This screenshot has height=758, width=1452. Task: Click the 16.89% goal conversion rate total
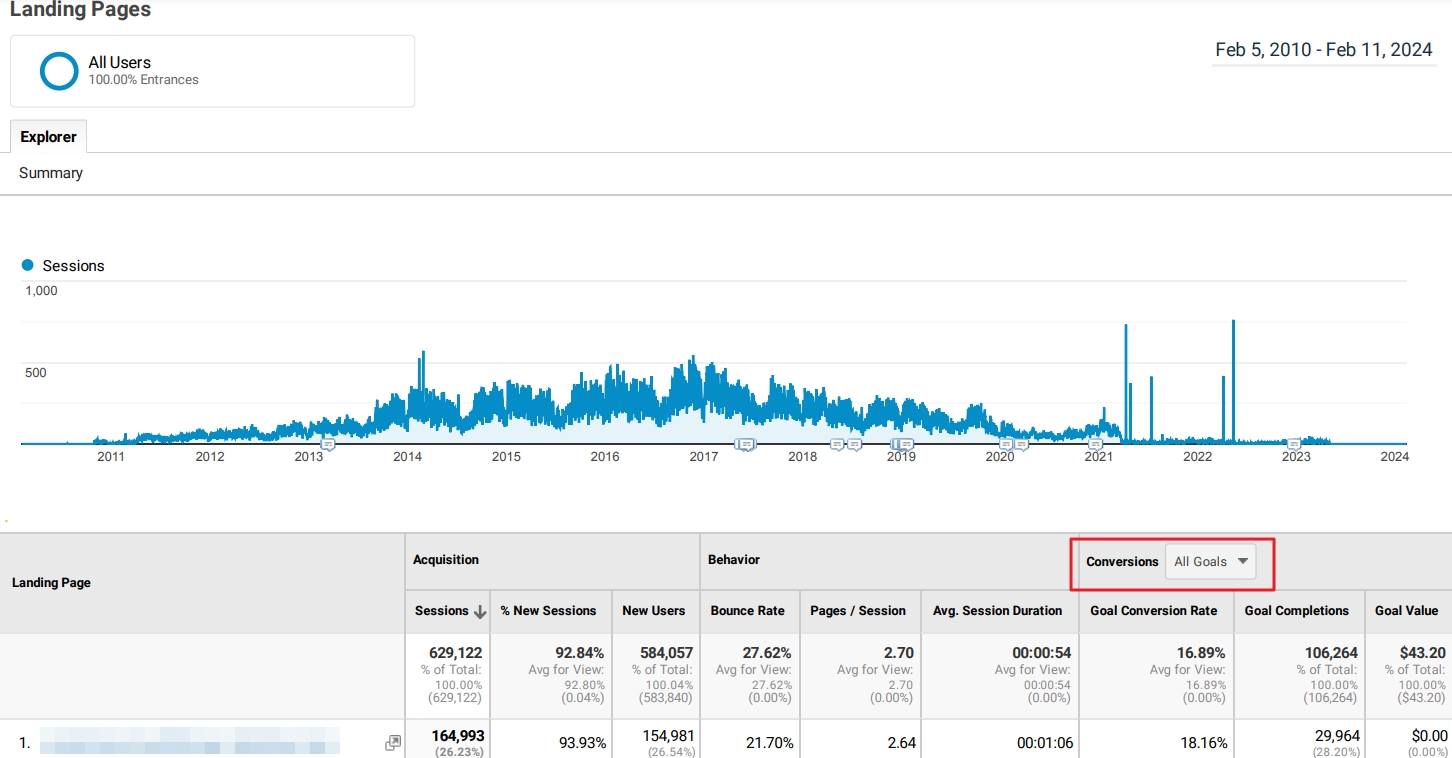[1201, 652]
